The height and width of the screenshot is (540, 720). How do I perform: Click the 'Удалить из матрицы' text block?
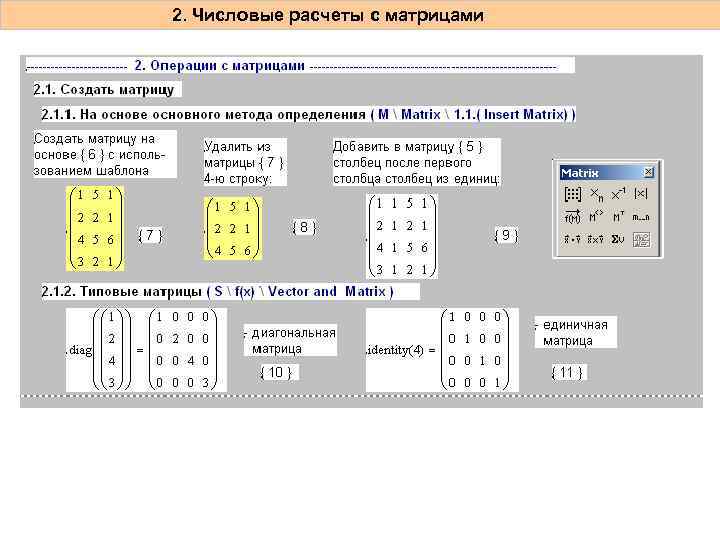click(244, 162)
